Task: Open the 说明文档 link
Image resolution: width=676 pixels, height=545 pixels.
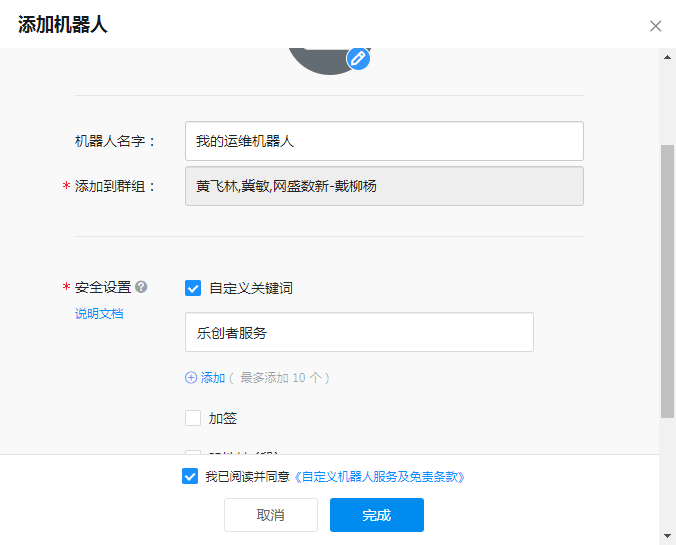Action: [99, 314]
